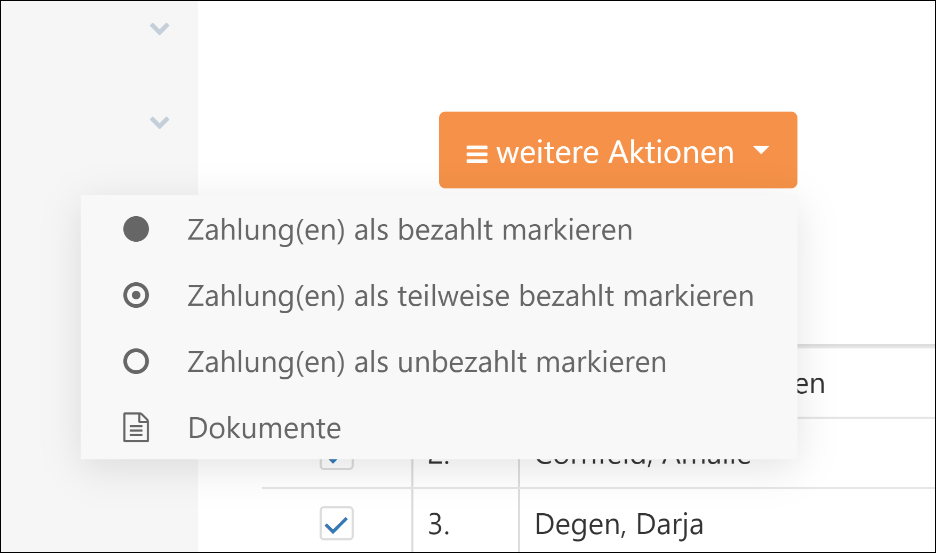Click the hamburger icon in weitere Aktionen
The image size is (936, 553).
pyautogui.click(x=477, y=154)
